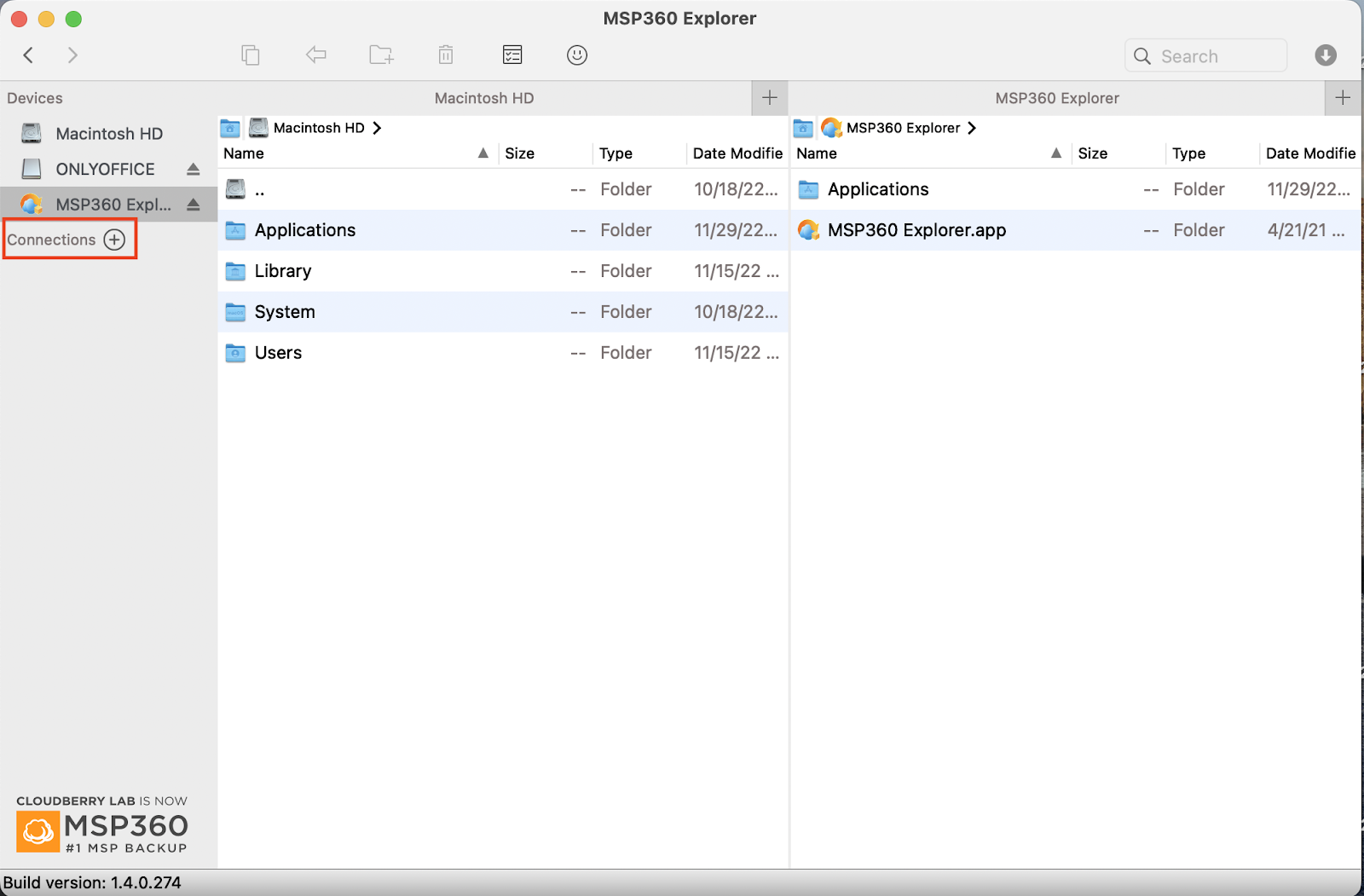
Task: Add a new connection with plus icon
Action: pyautogui.click(x=114, y=240)
